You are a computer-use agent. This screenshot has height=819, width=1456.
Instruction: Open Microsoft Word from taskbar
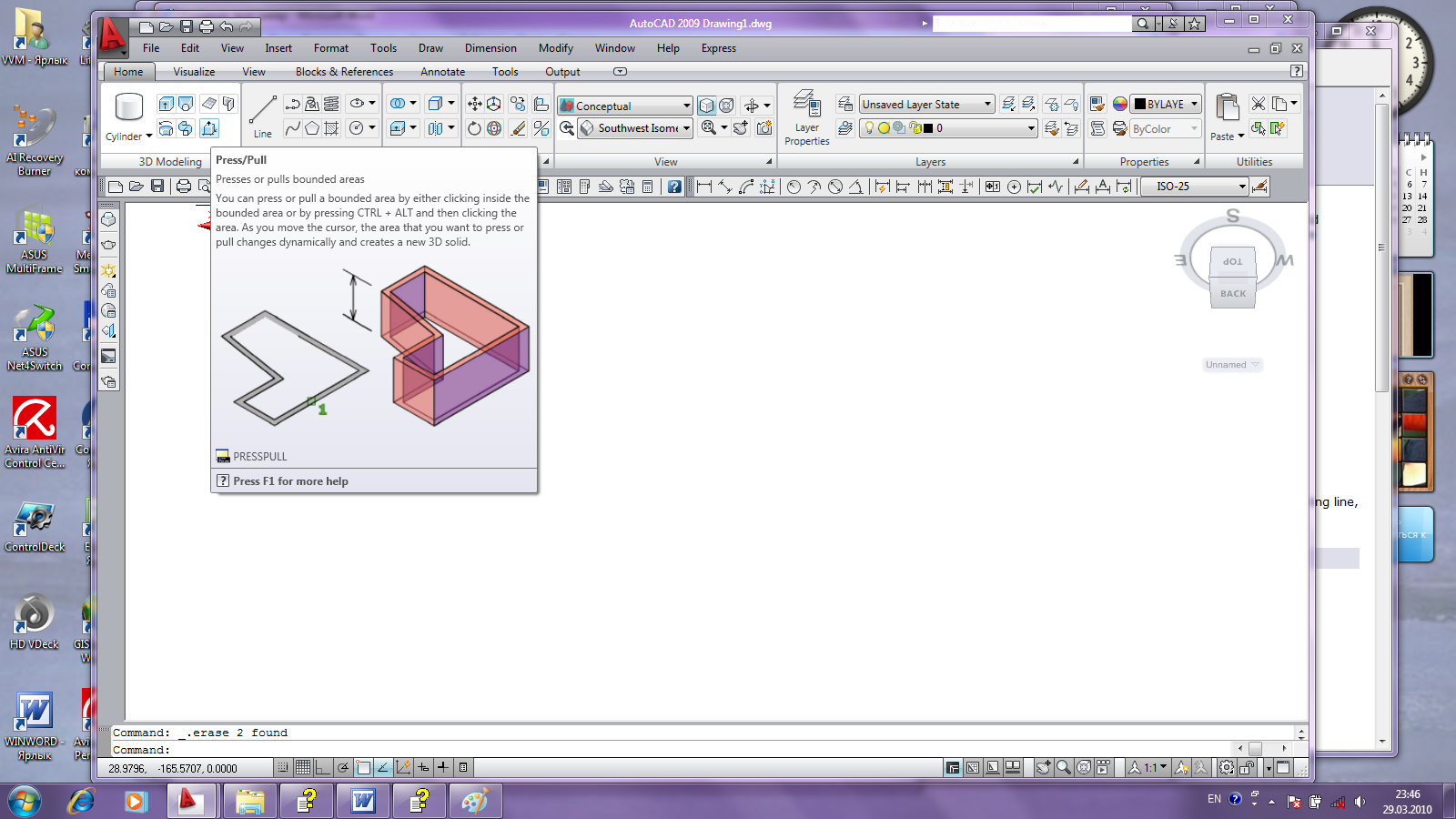(363, 801)
